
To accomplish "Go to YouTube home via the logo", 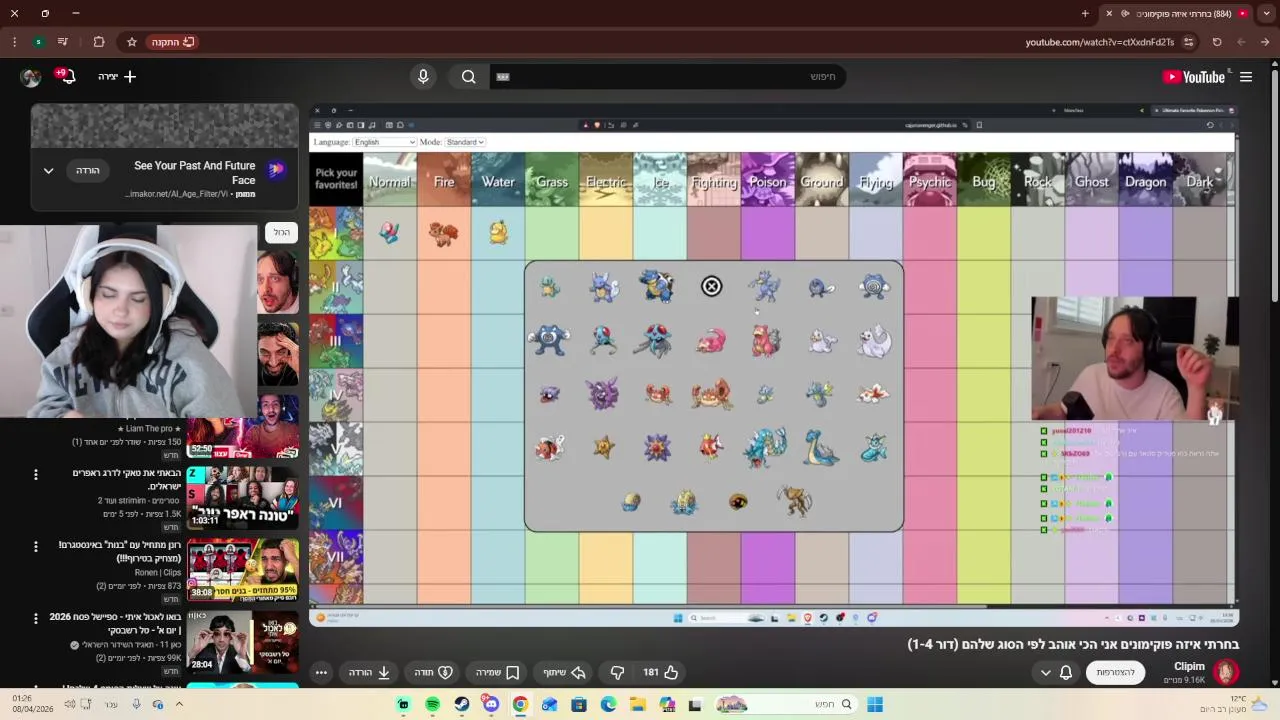I will pyautogui.click(x=1193, y=77).
